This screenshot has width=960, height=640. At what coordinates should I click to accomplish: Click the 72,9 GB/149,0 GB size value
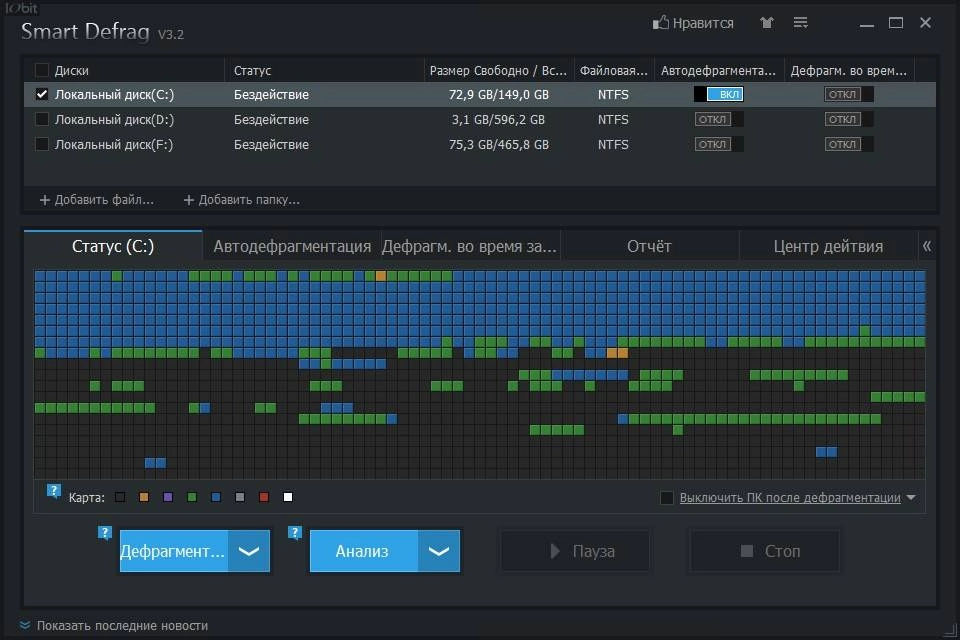point(499,94)
